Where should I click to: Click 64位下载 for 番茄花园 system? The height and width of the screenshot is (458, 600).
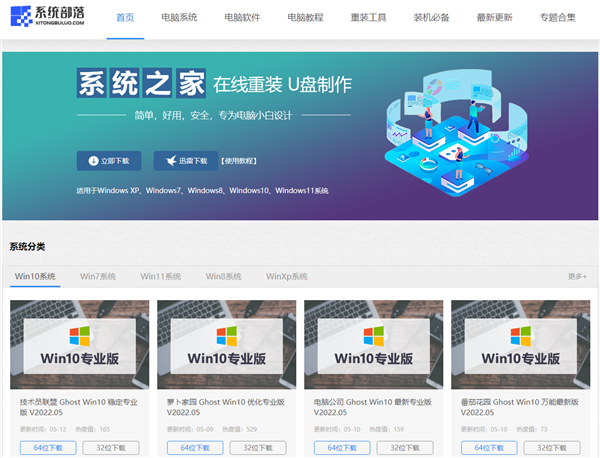(489, 448)
